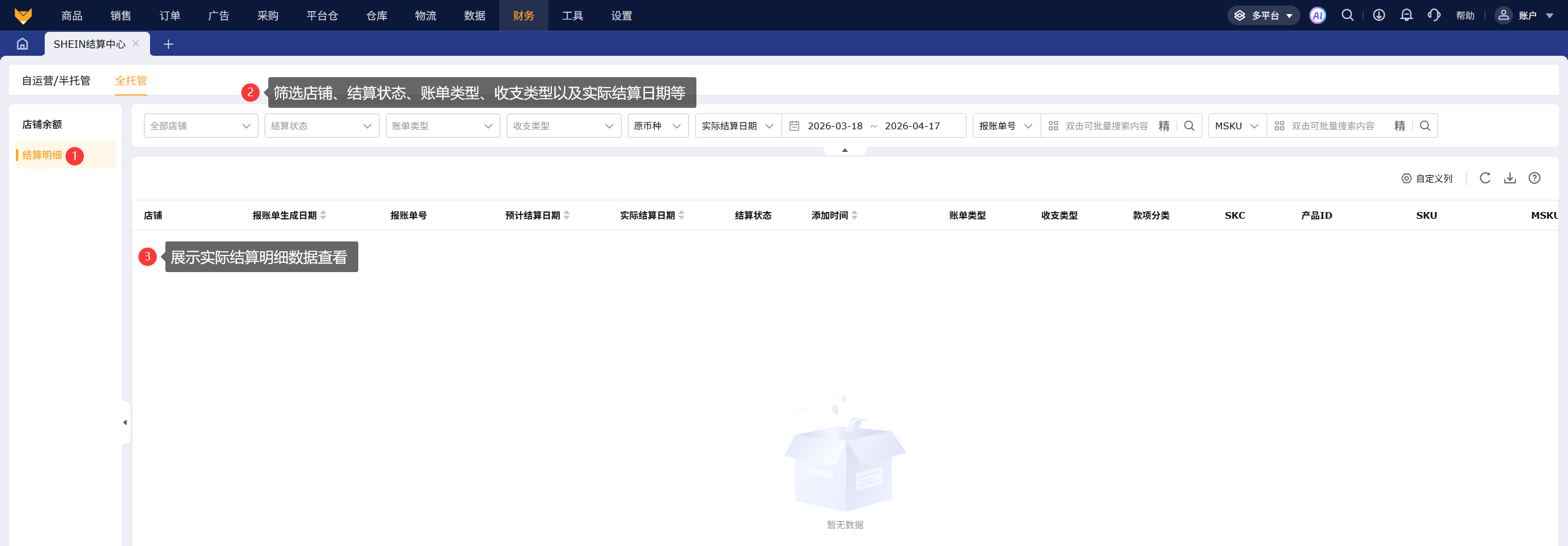The image size is (1568, 546).
Task: Click the search magnifier for MSKU
Action: coord(1425,126)
